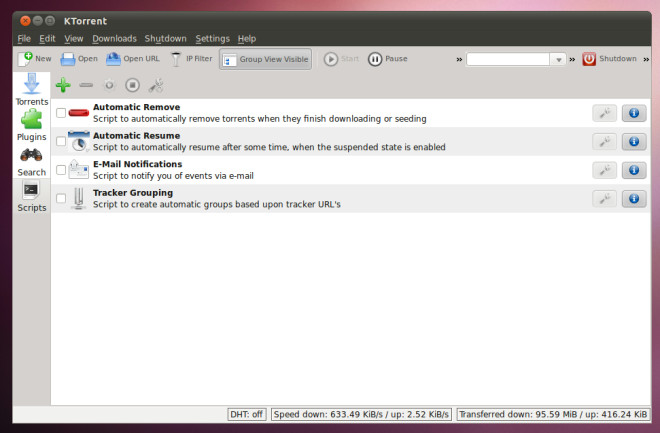Viewport: 660px width, 433px height.
Task: Open the File menu
Action: point(24,39)
